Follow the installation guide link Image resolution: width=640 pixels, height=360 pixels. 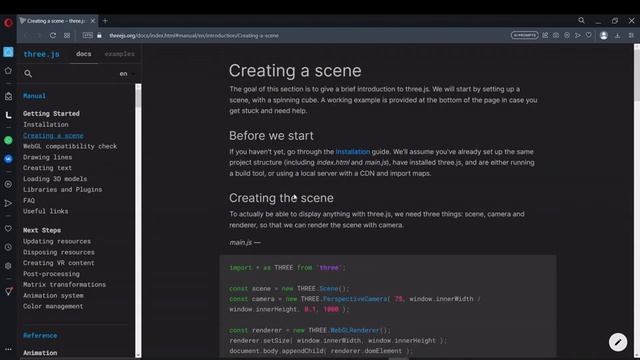pos(353,152)
